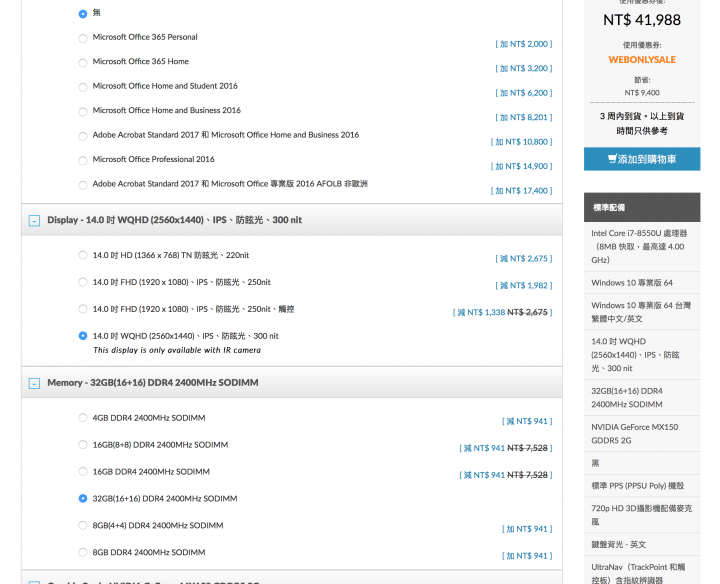The height and width of the screenshot is (584, 720).
Task: Collapse the Display section
Action: click(34, 220)
